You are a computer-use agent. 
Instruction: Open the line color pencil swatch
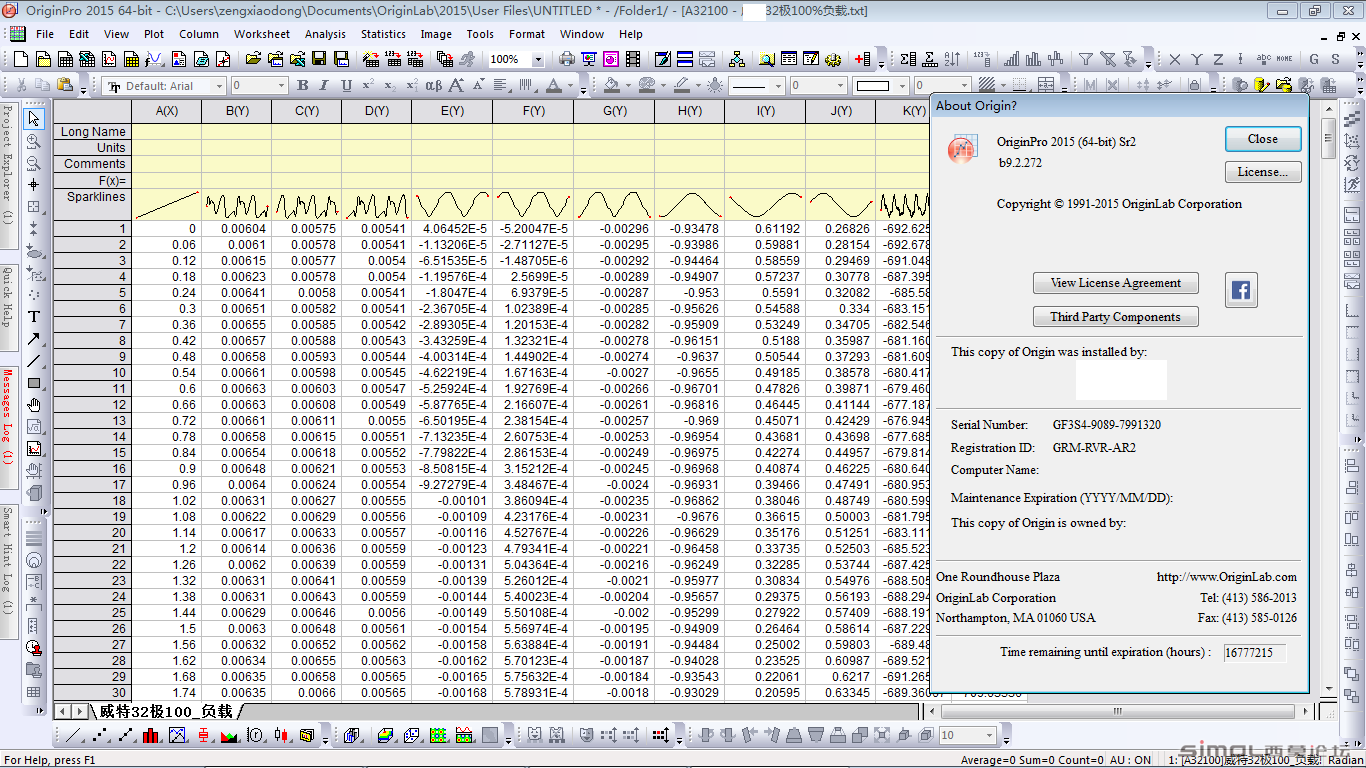[x=680, y=86]
